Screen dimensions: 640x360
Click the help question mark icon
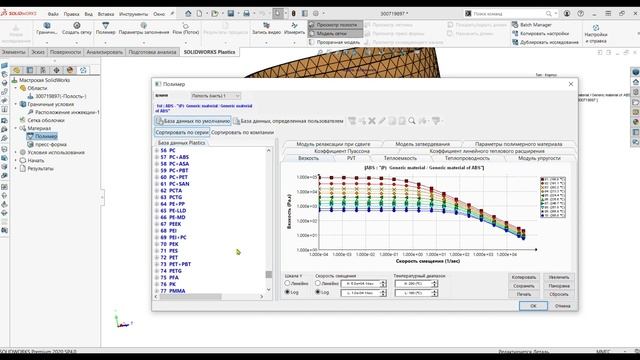[x=580, y=13]
